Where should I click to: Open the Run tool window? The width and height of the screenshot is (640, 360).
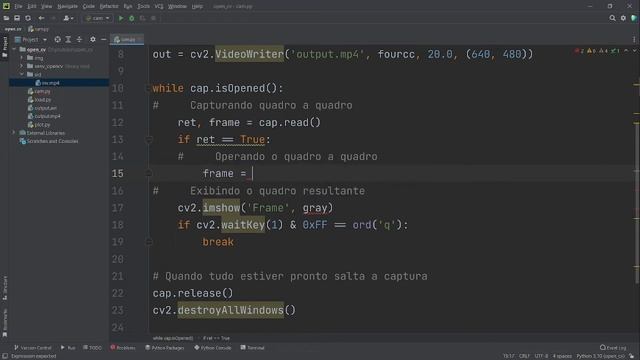68,348
